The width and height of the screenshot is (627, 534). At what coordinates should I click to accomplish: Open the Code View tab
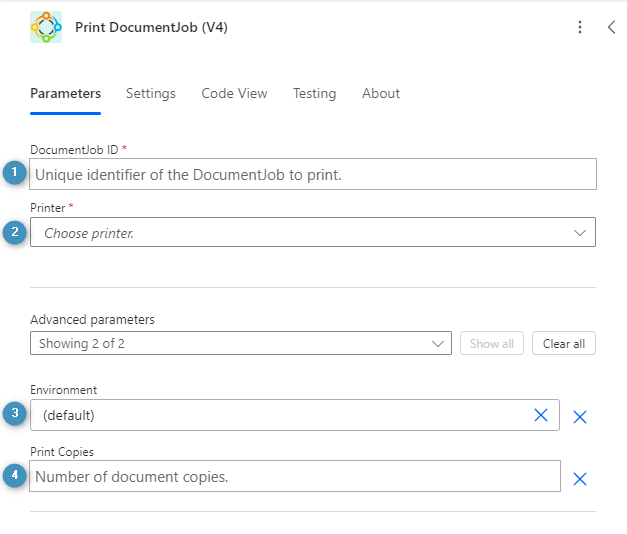pos(234,94)
